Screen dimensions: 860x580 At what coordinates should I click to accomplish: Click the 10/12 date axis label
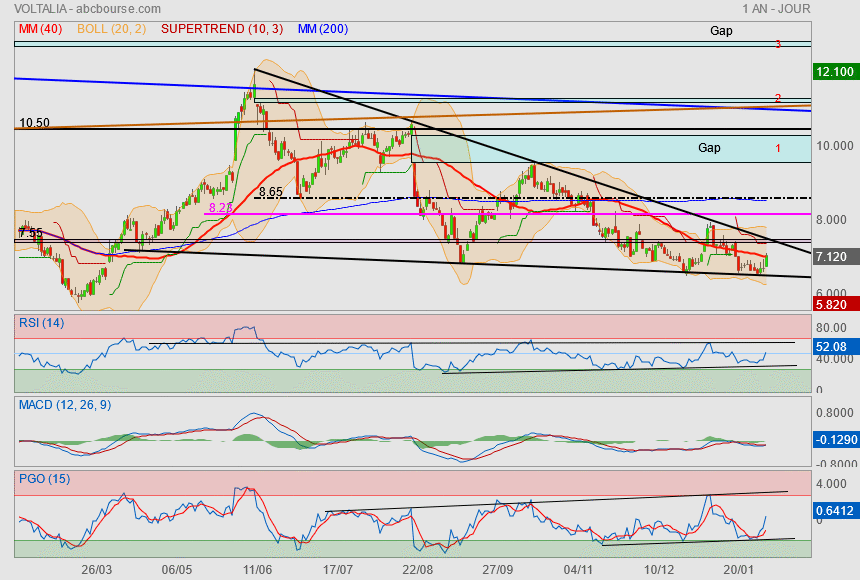(659, 570)
